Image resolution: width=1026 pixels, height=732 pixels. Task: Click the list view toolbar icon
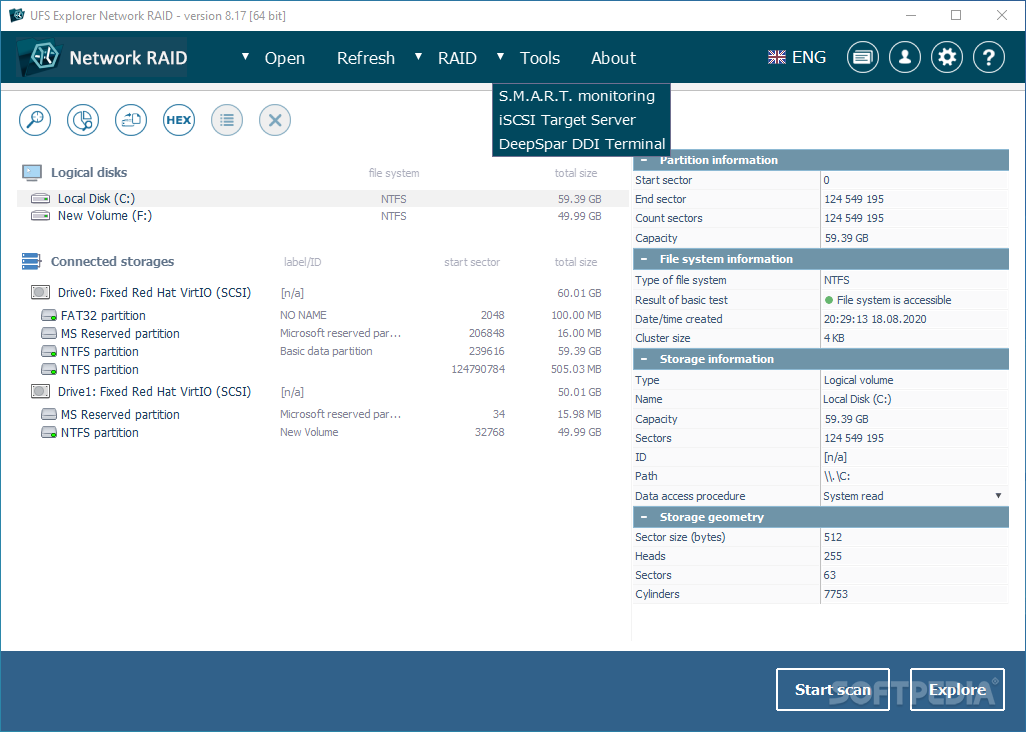pos(227,120)
